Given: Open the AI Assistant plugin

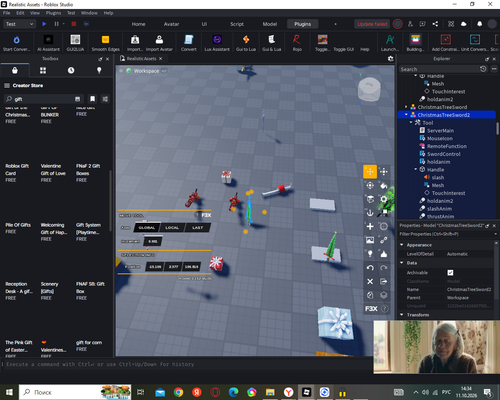Looking at the screenshot, I should (48, 42).
